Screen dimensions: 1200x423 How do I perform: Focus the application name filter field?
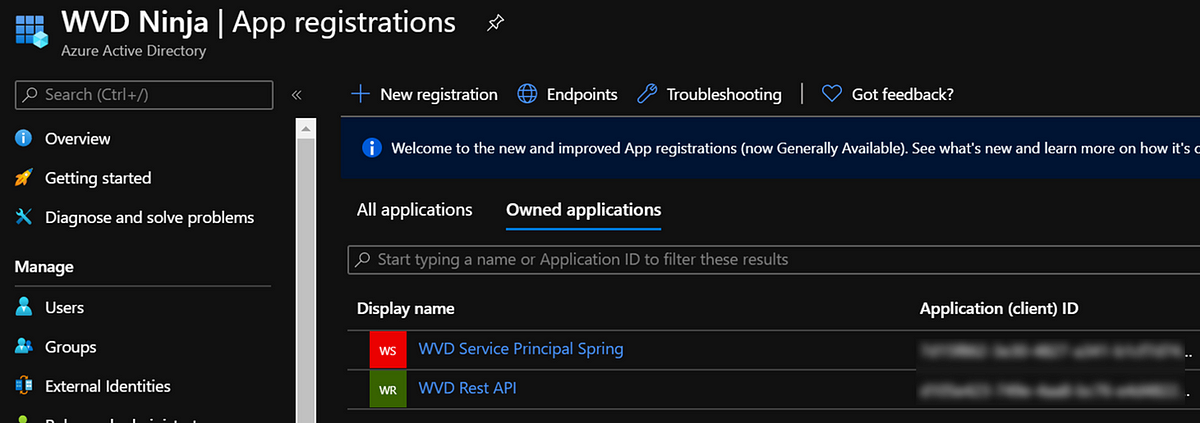pyautogui.click(x=773, y=259)
